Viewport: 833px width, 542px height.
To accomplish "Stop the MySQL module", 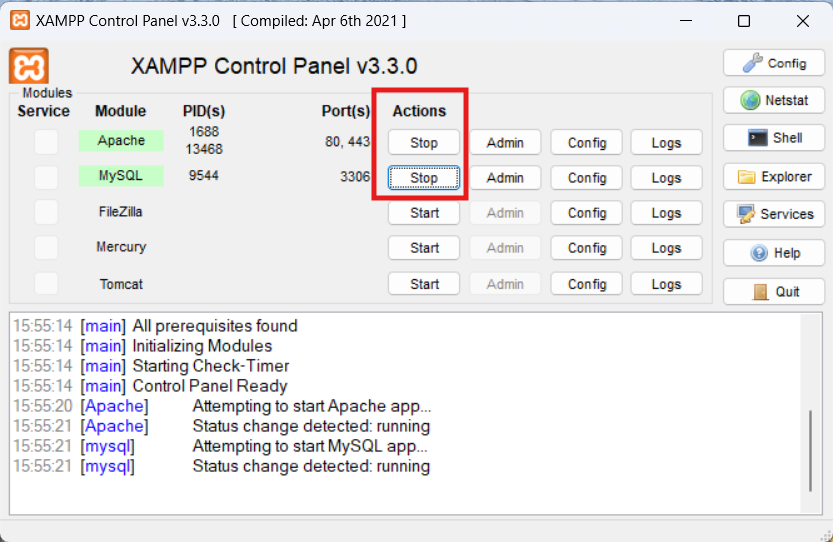I will (424, 178).
